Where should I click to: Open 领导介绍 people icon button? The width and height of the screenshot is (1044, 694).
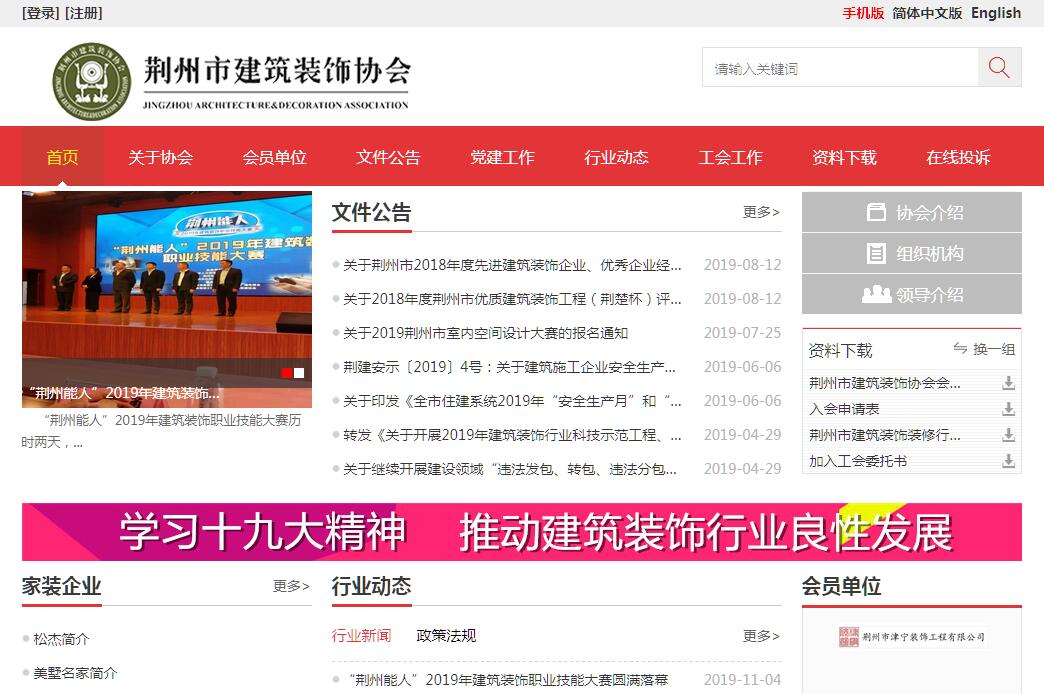click(x=911, y=295)
